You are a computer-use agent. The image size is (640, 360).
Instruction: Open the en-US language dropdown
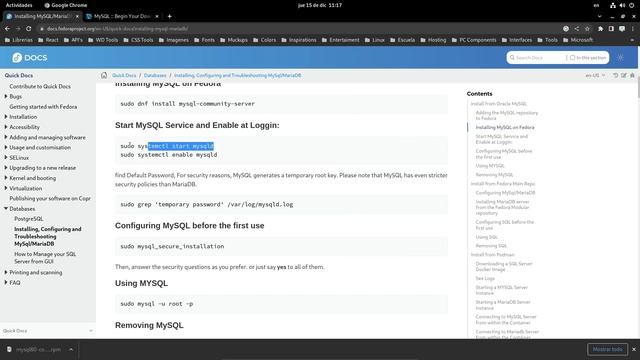coord(595,76)
